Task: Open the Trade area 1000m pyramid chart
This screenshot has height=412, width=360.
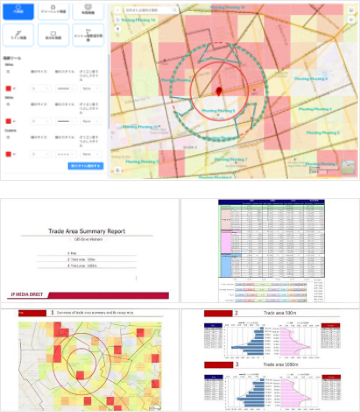Action: [272, 391]
